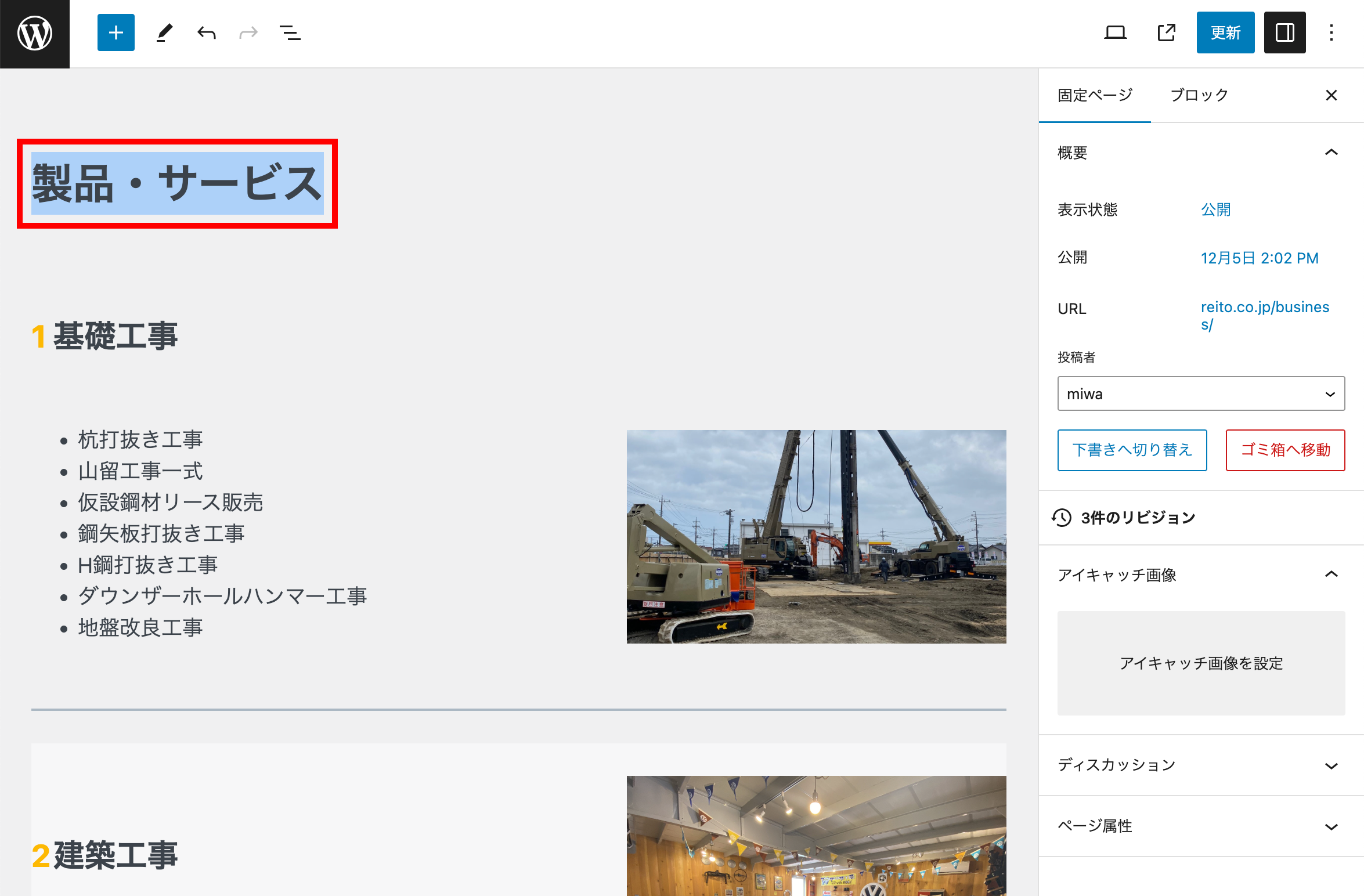Click 下書きへ切り替え button
Viewport: 1364px width, 896px height.
coord(1132,450)
